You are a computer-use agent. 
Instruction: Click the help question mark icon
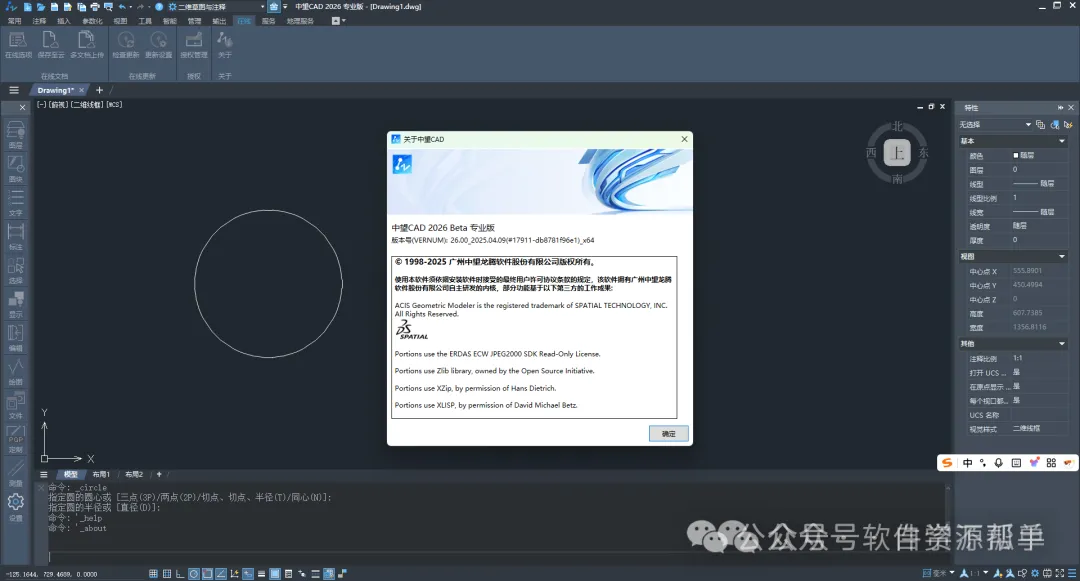(159, 7)
